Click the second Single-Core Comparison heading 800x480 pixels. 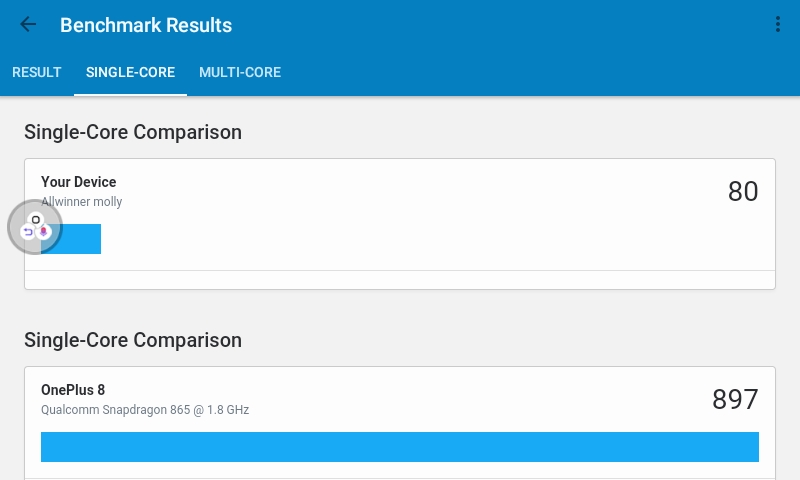(133, 340)
